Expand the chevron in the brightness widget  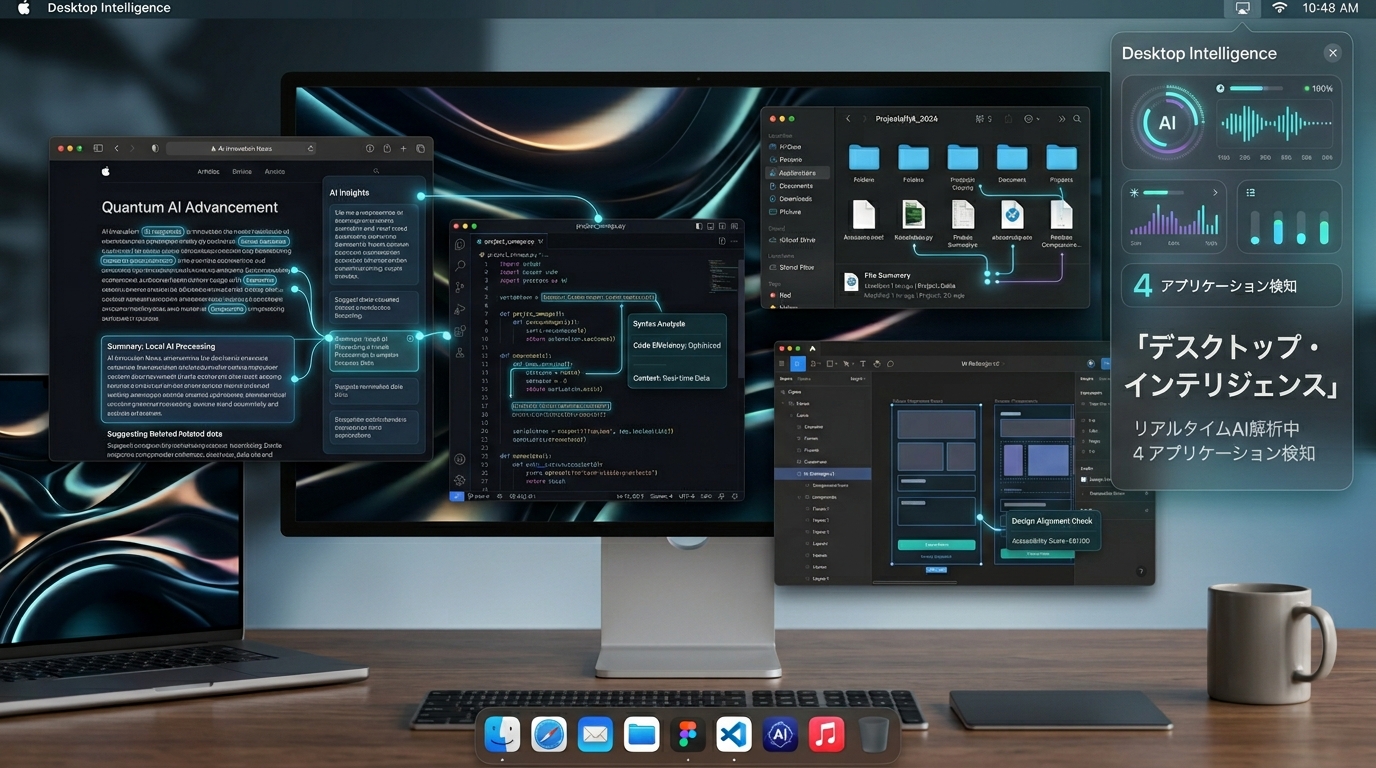pyautogui.click(x=1215, y=192)
